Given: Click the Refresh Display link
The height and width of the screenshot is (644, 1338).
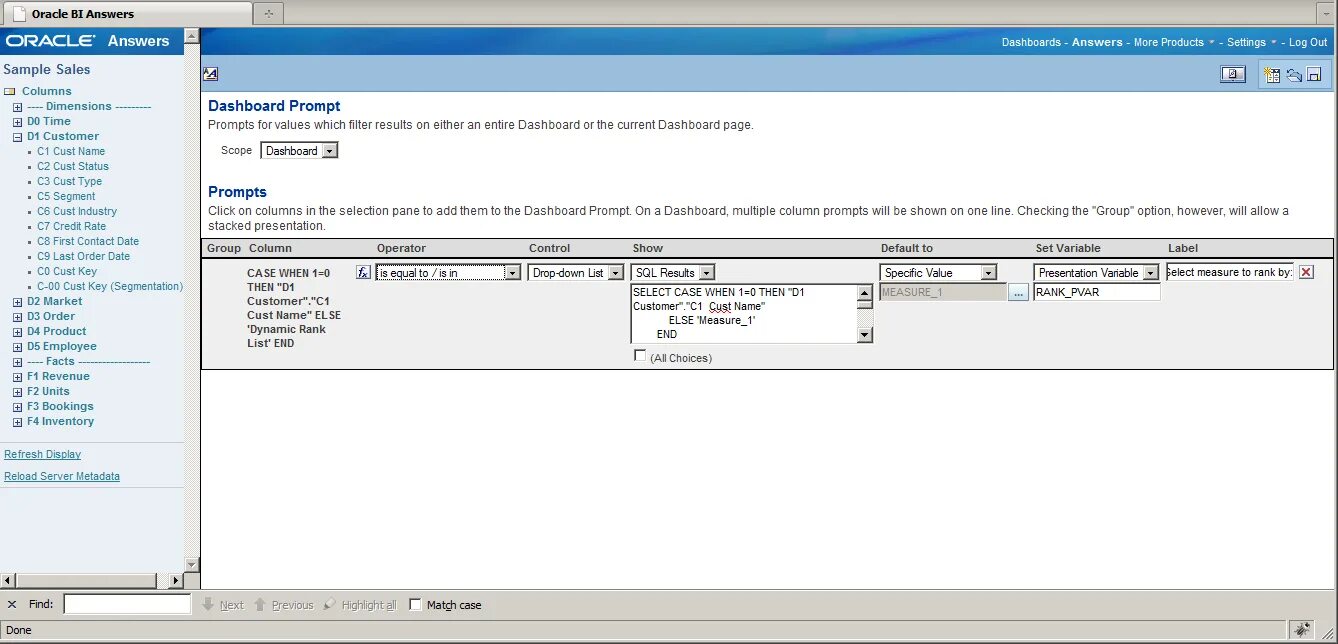Looking at the screenshot, I should pos(42,454).
